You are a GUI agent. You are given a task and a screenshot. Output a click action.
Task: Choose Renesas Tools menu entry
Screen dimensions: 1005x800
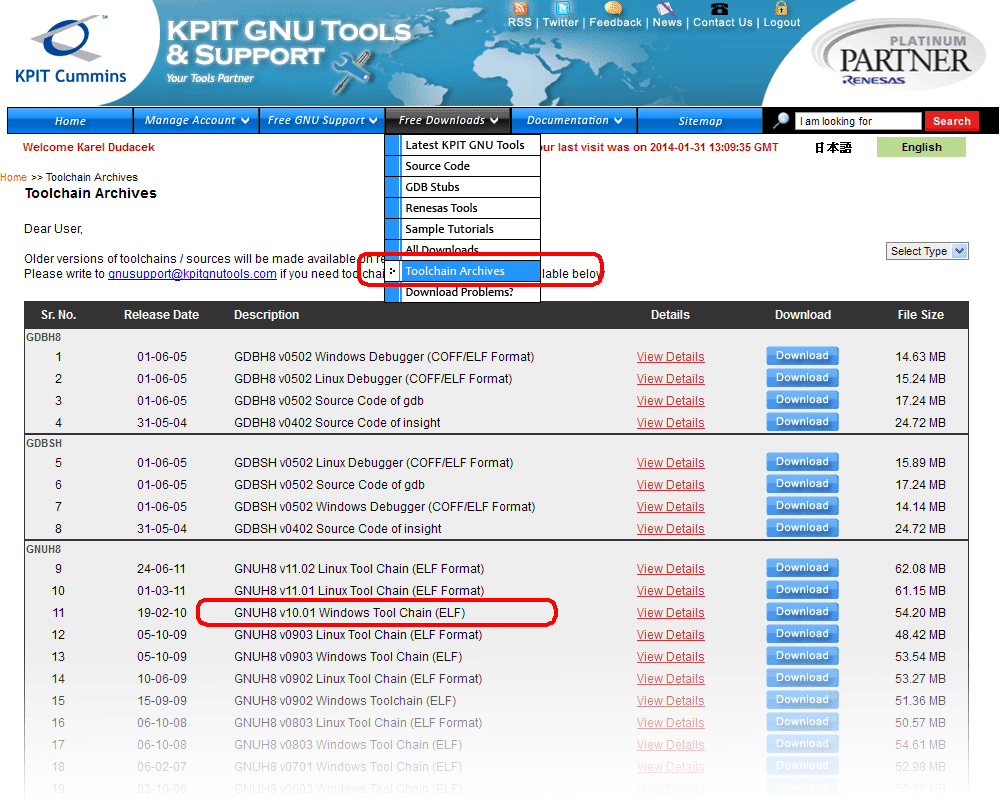click(x=441, y=208)
